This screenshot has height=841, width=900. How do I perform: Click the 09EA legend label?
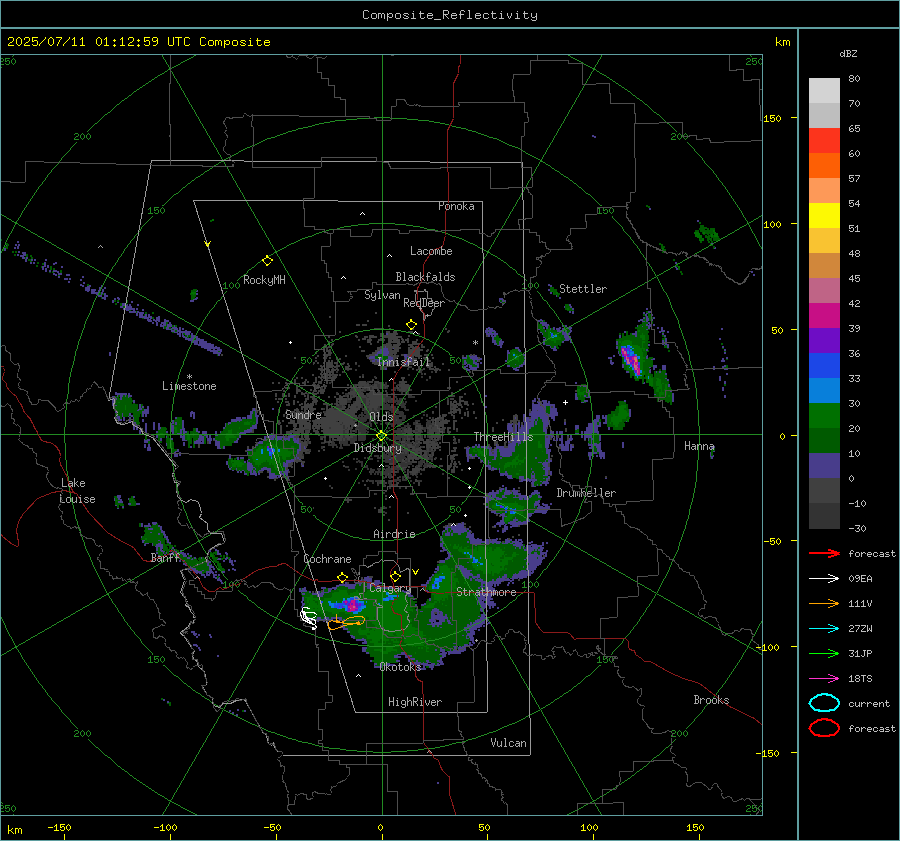860,579
